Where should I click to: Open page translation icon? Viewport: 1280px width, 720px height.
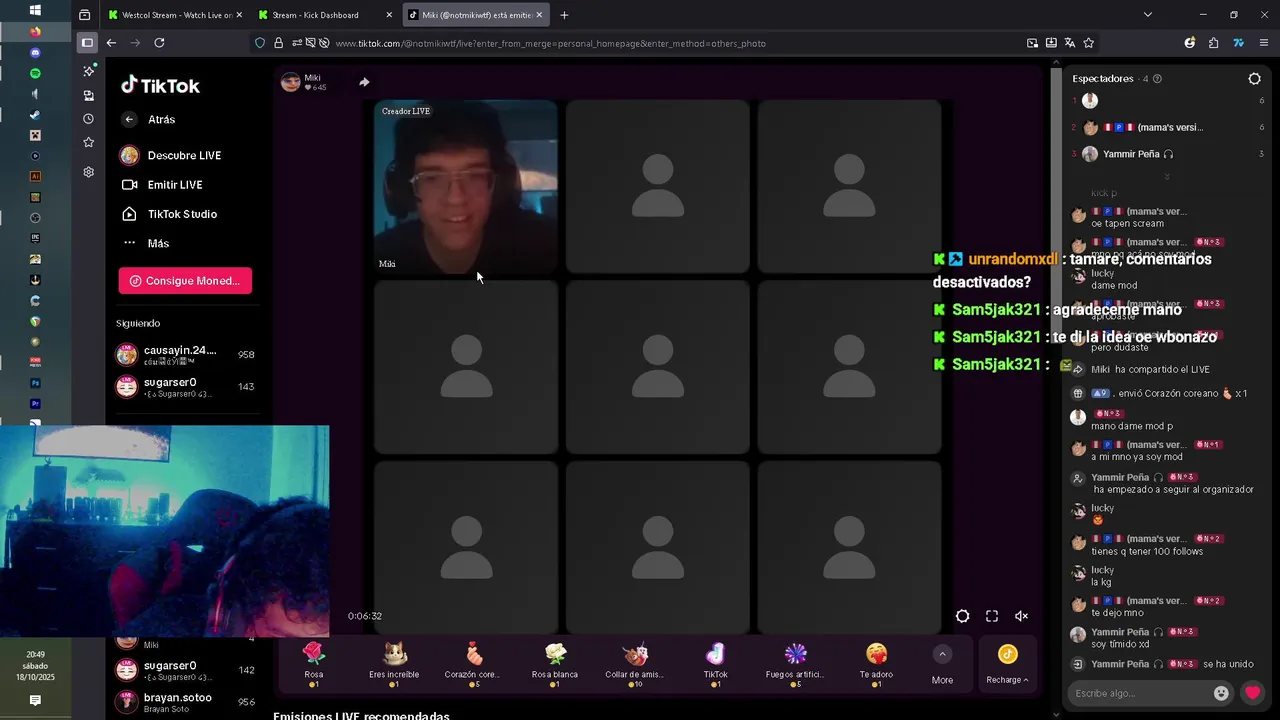tap(1070, 43)
